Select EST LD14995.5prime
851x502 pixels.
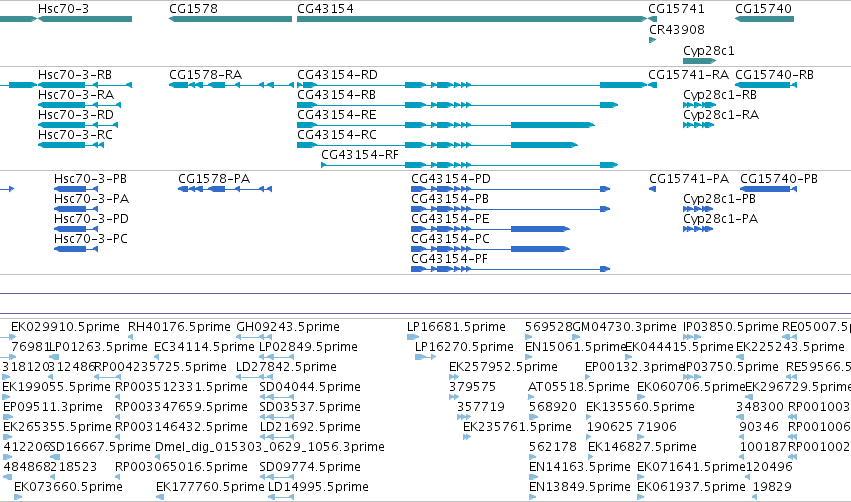tap(318, 487)
